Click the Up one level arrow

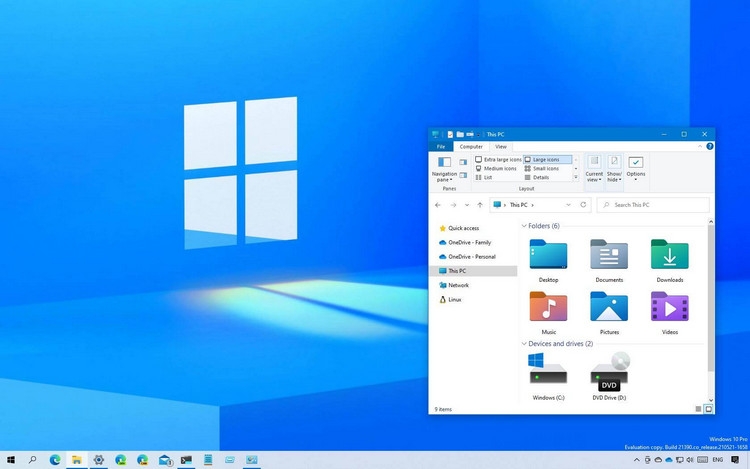[x=480, y=205]
